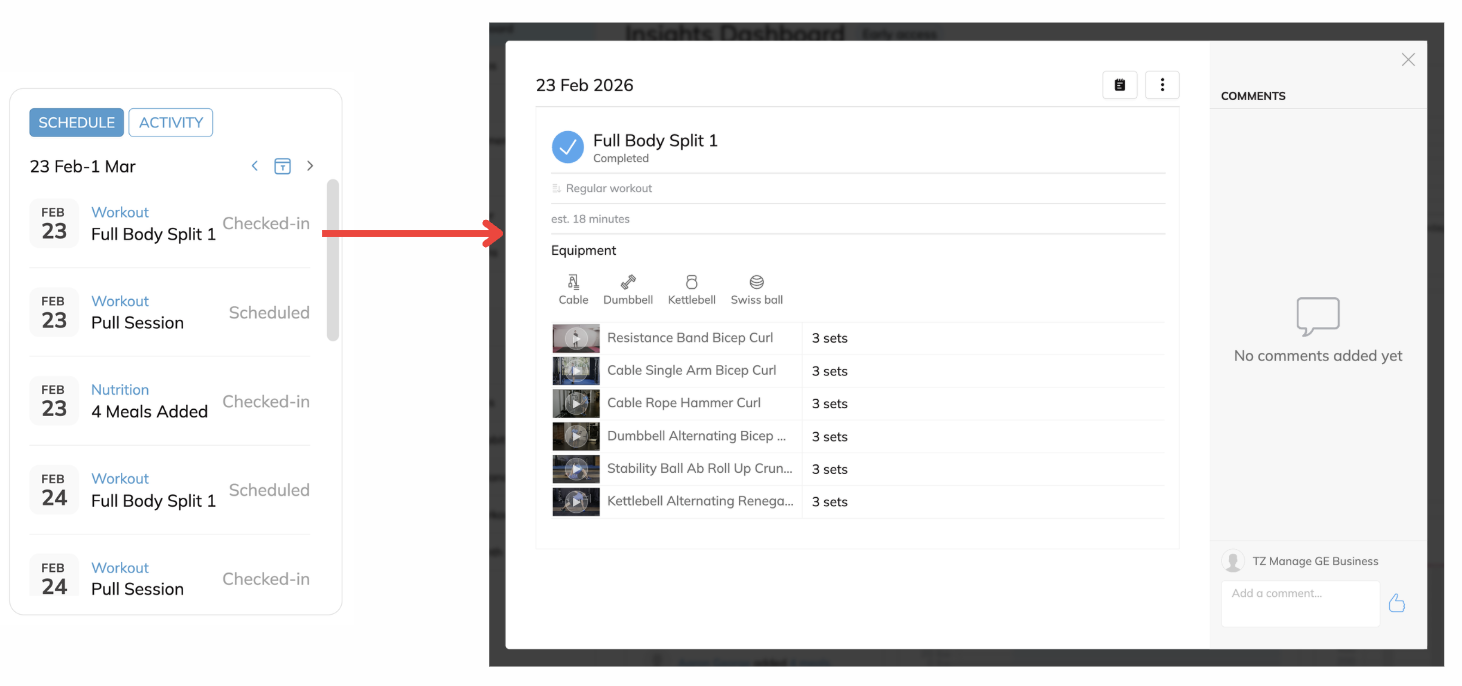Click the 23 Feb-1 Mar date range
This screenshot has height=686, width=1462.
tap(83, 166)
